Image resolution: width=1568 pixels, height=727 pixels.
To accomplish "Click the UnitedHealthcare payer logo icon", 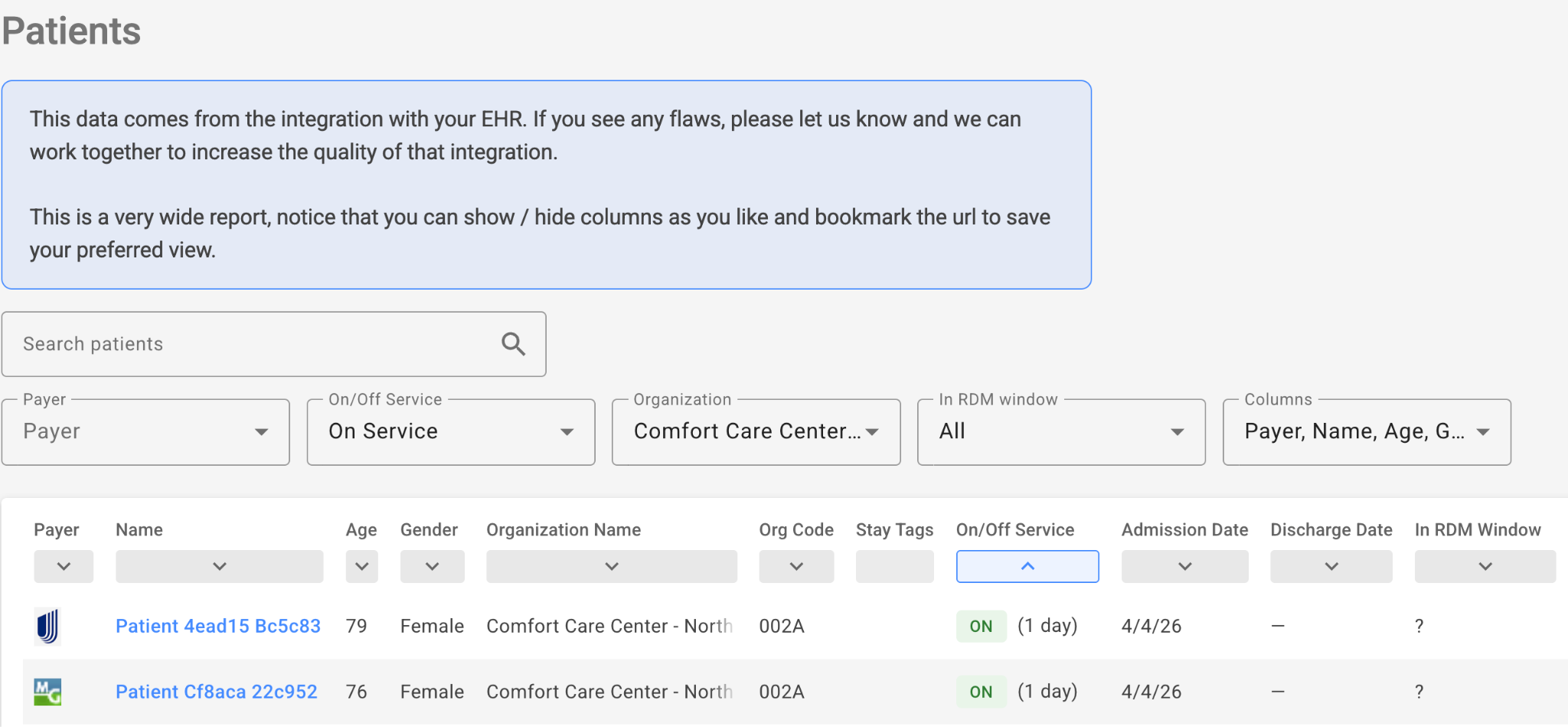I will coord(47,626).
